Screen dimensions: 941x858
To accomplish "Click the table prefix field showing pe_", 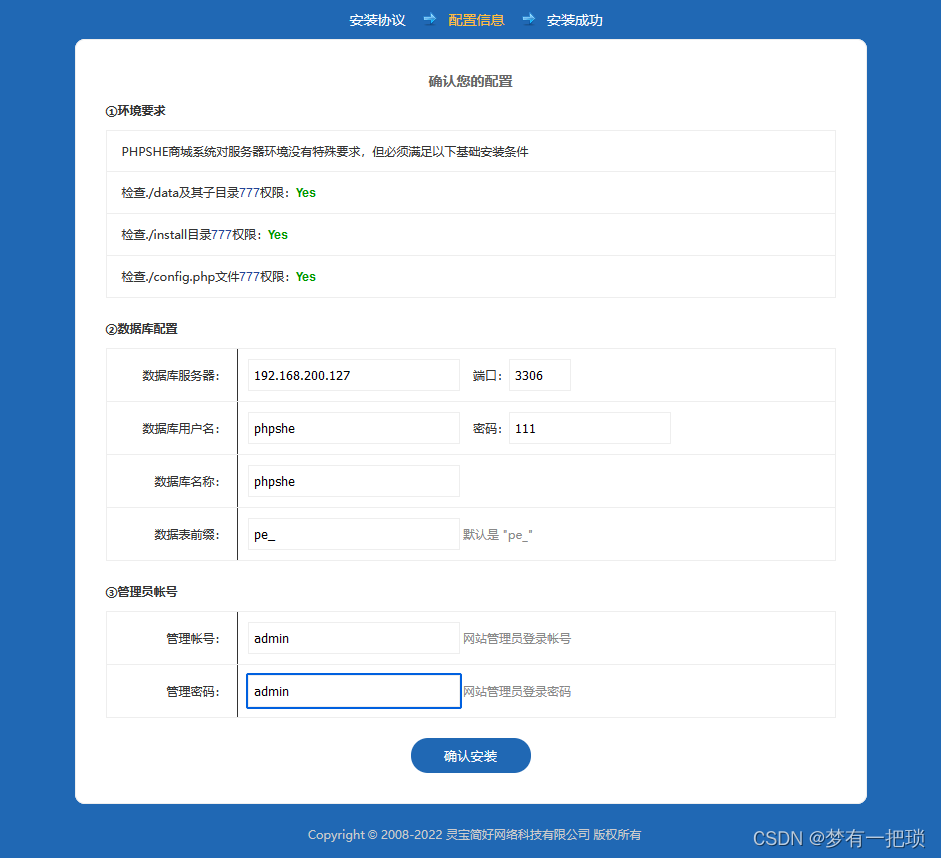I will pyautogui.click(x=353, y=534).
